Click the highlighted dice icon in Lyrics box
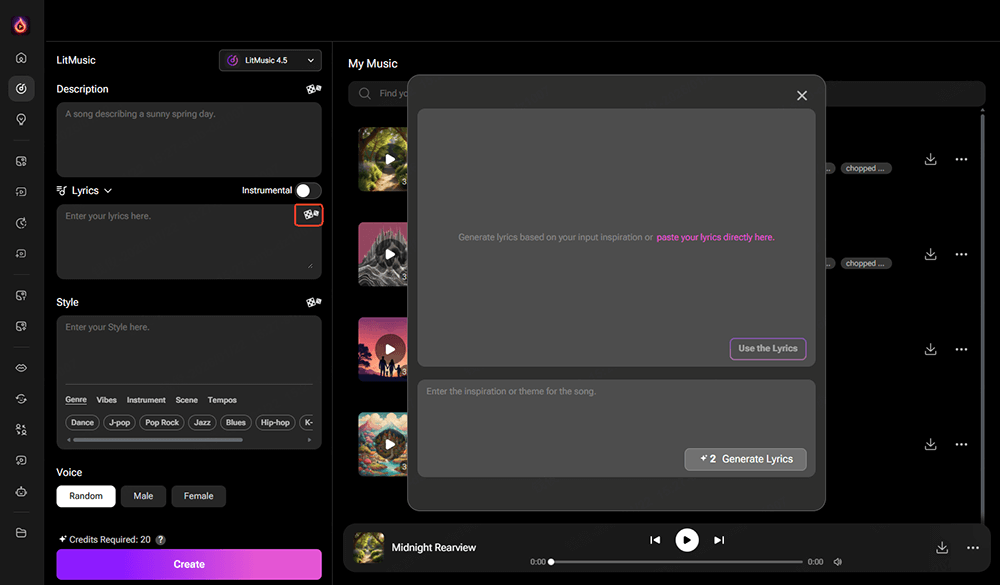1000x585 pixels. (x=309, y=215)
